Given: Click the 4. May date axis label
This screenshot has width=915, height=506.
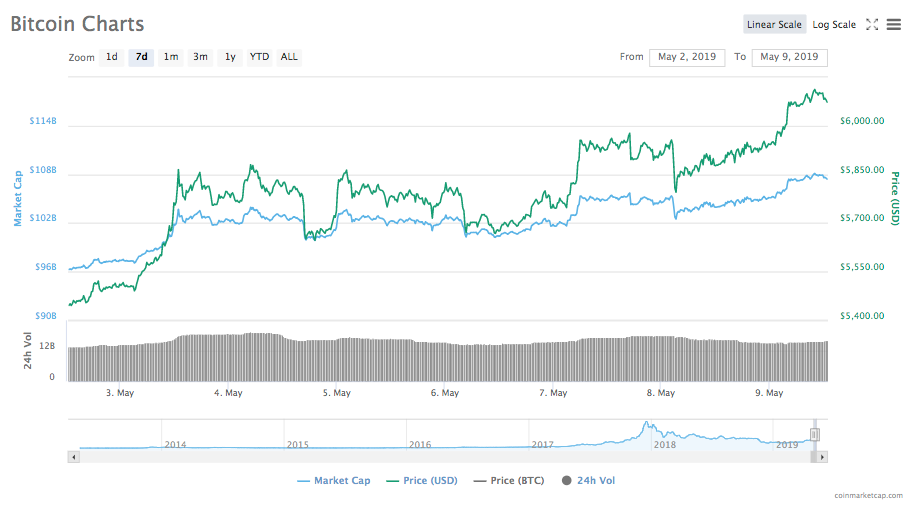Looking at the screenshot, I should pyautogui.click(x=228, y=393).
